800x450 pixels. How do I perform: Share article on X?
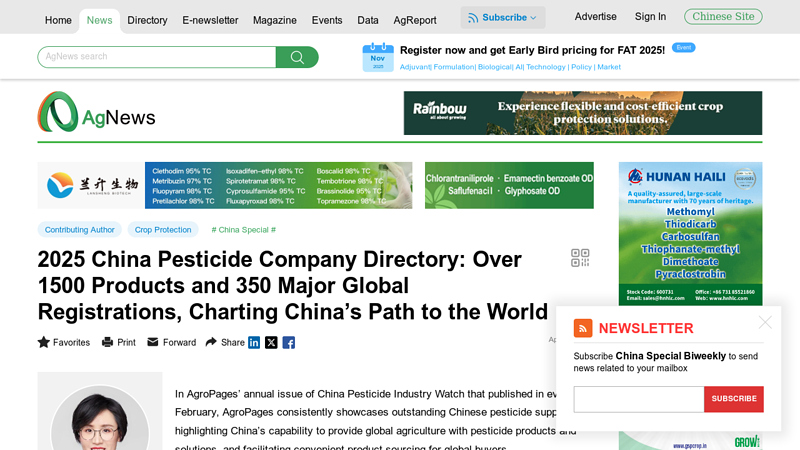271,342
